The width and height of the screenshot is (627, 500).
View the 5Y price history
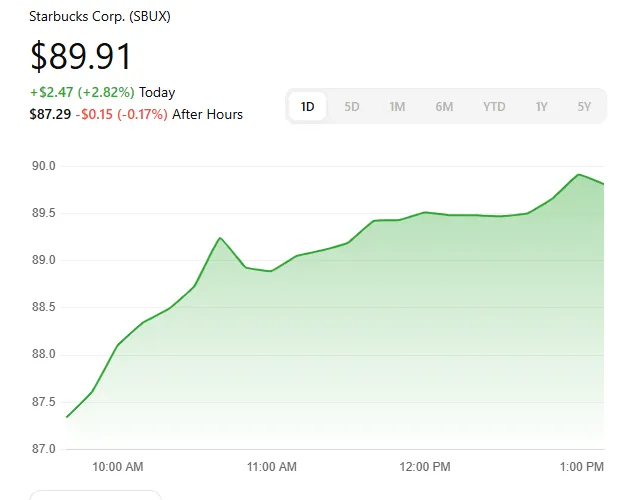point(584,106)
